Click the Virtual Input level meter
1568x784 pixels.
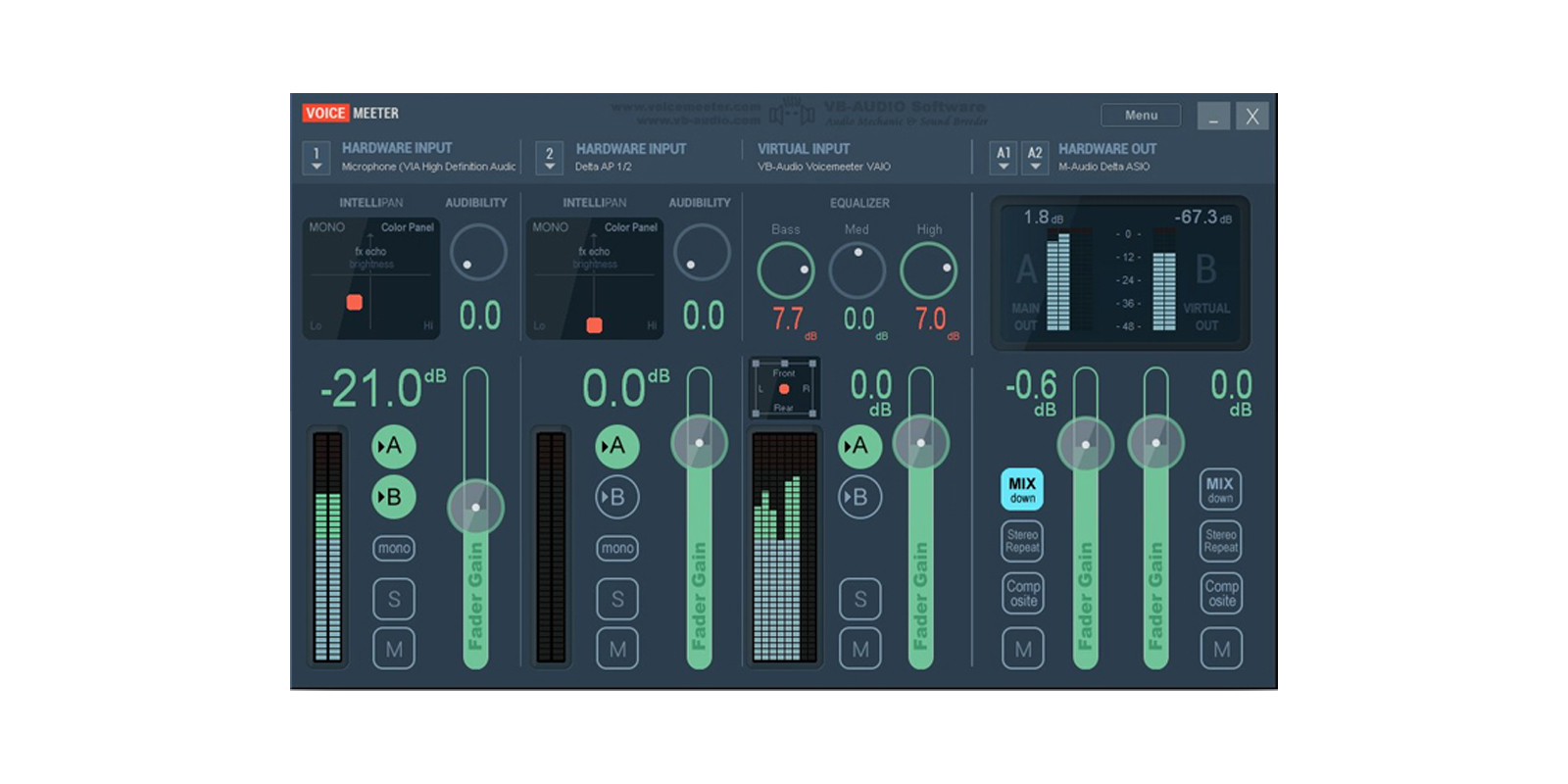[x=784, y=549]
